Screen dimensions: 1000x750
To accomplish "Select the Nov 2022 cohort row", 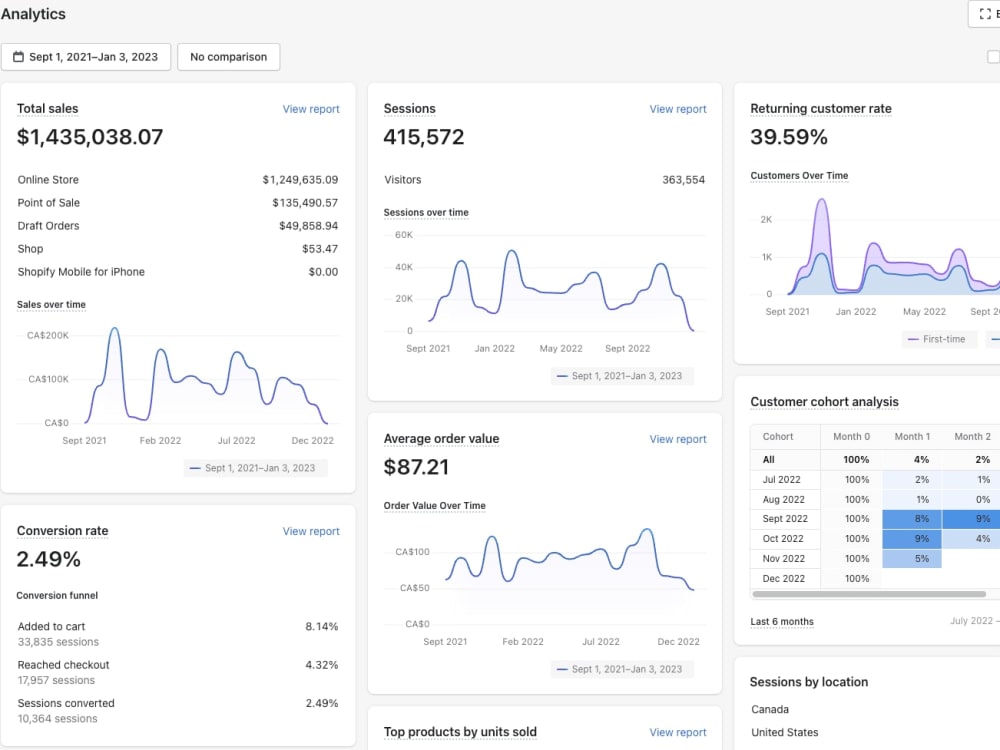I will point(875,559).
